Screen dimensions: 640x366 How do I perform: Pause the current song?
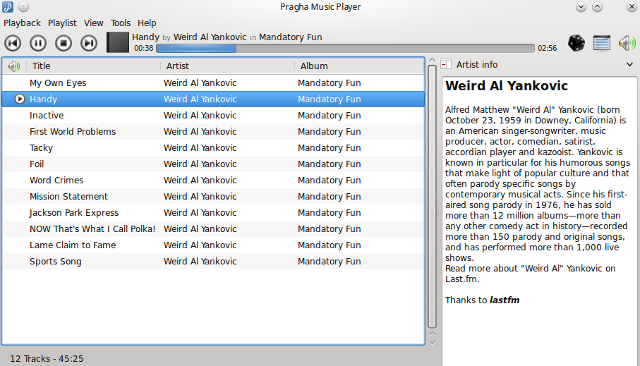38,43
